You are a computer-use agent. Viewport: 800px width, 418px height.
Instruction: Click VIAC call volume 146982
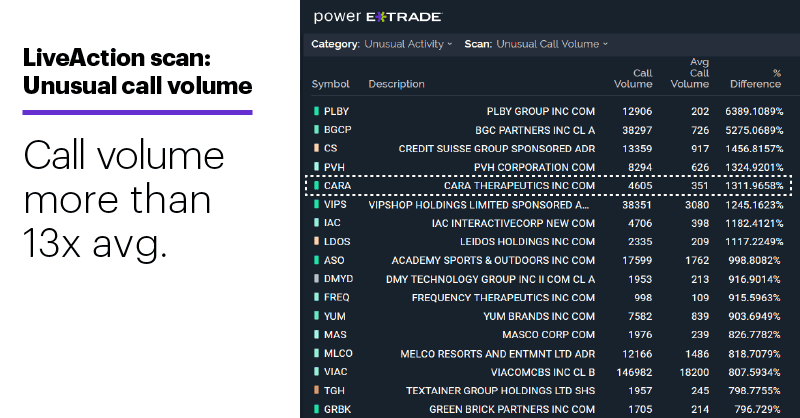coord(634,372)
